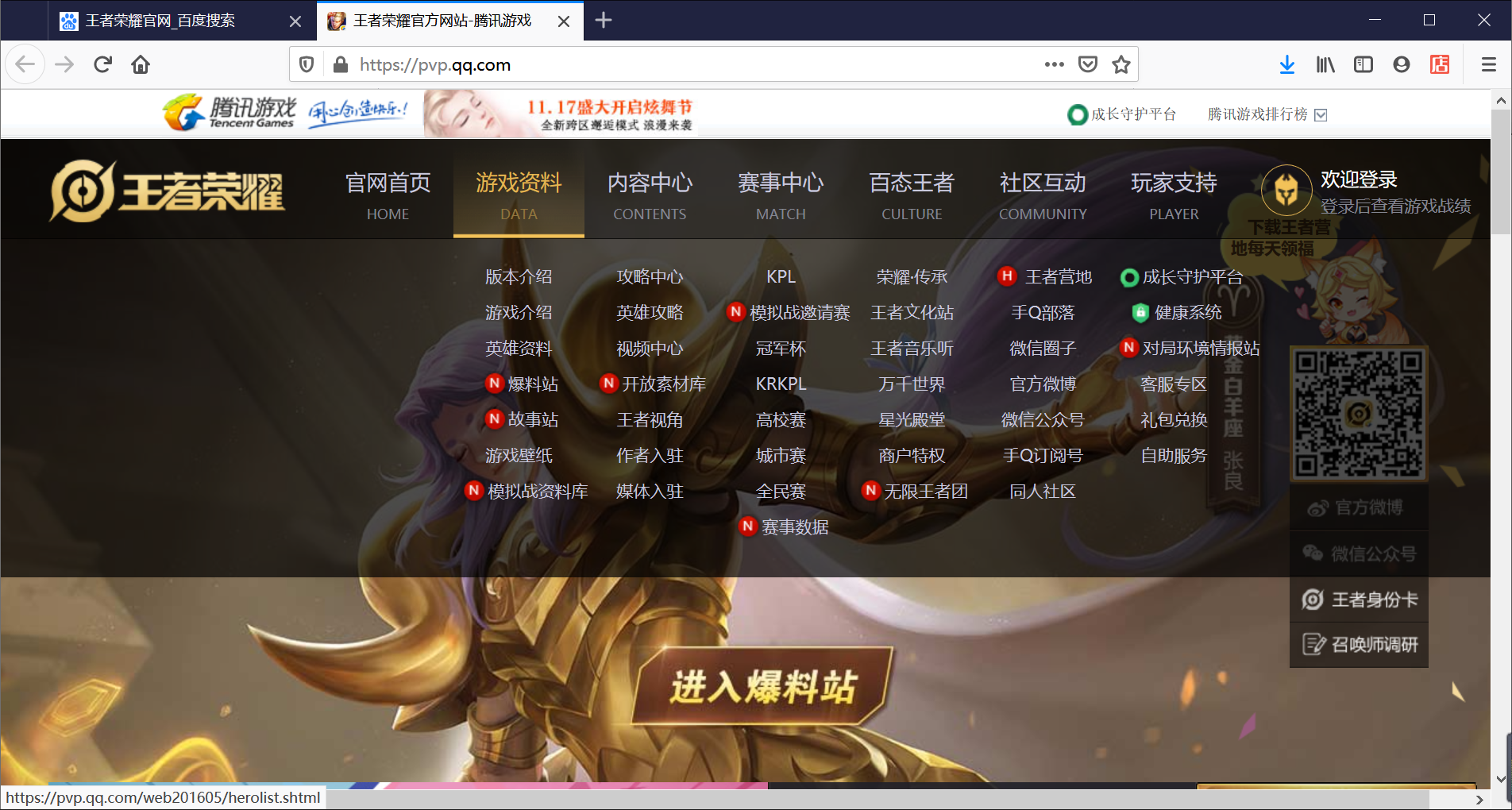The image size is (1512, 810).
Task: Click 欢迎登录 to log in
Action: click(1359, 179)
